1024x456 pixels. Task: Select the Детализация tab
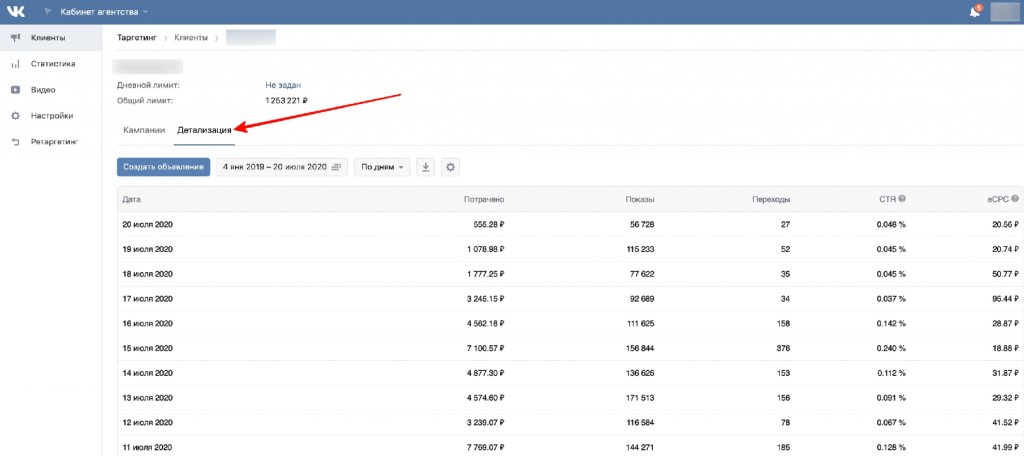[204, 130]
